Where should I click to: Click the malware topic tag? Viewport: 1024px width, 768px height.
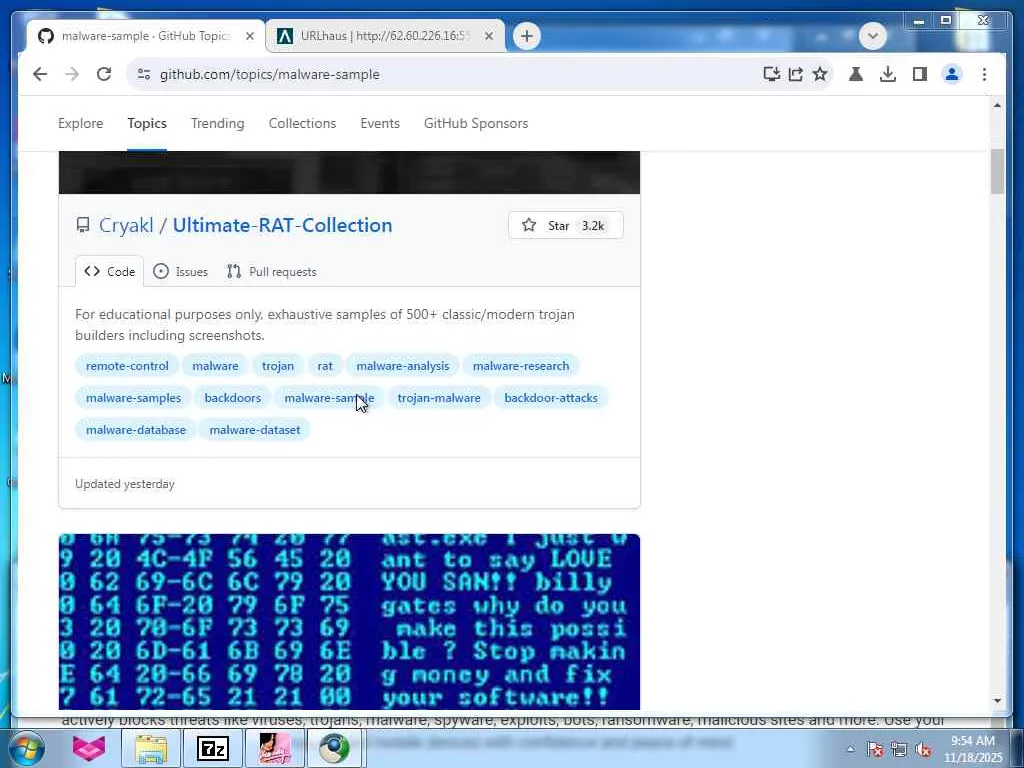pyautogui.click(x=215, y=366)
